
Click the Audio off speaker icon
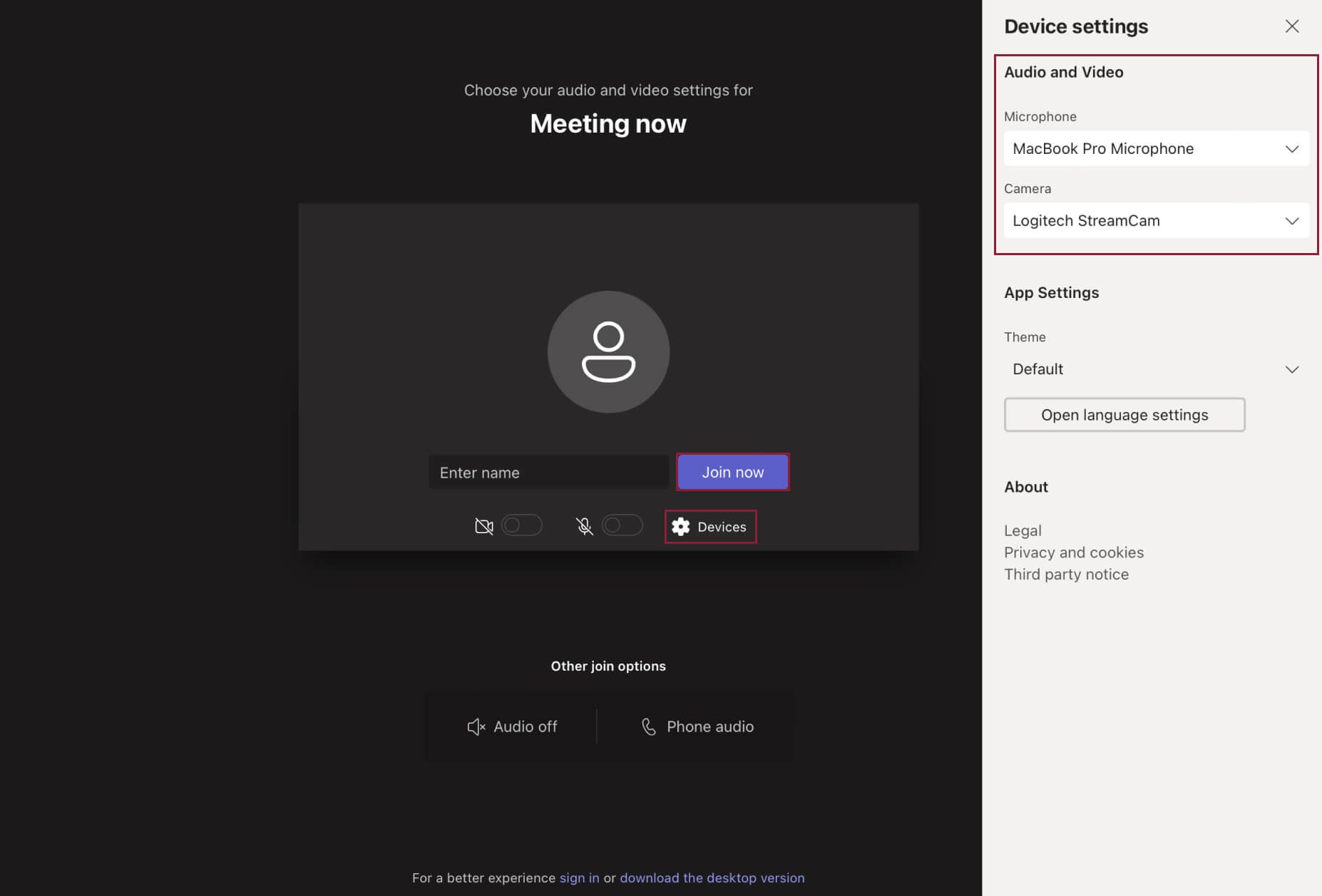click(476, 726)
